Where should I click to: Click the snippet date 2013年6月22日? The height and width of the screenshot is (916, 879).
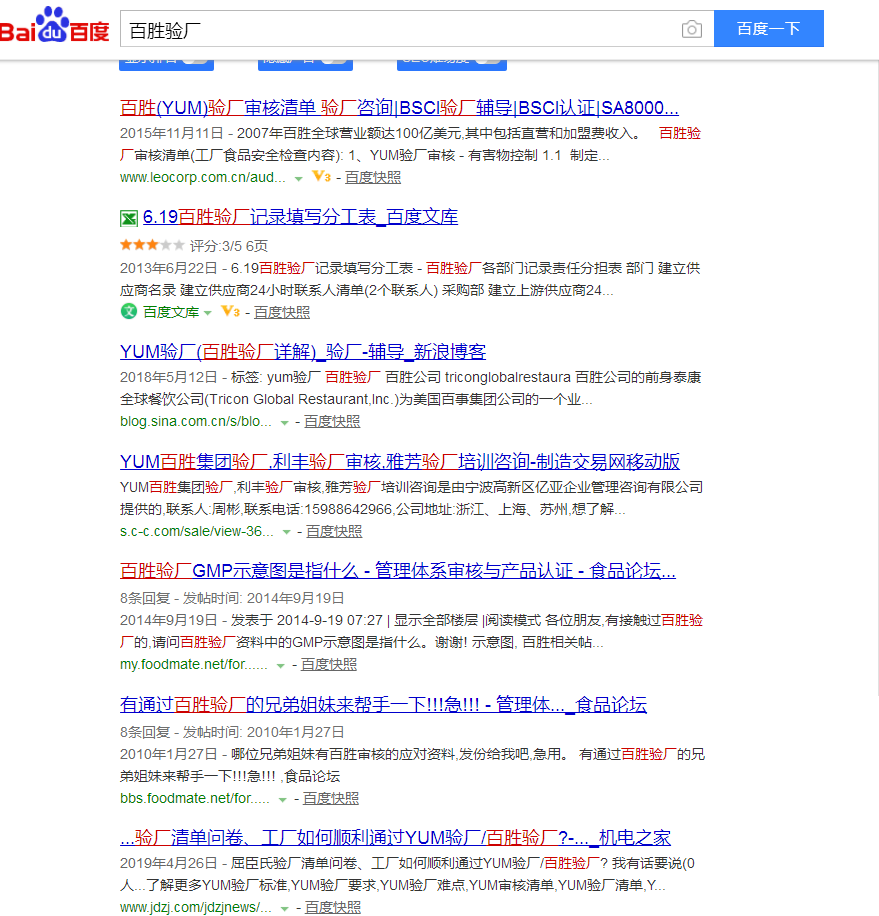pyautogui.click(x=168, y=268)
